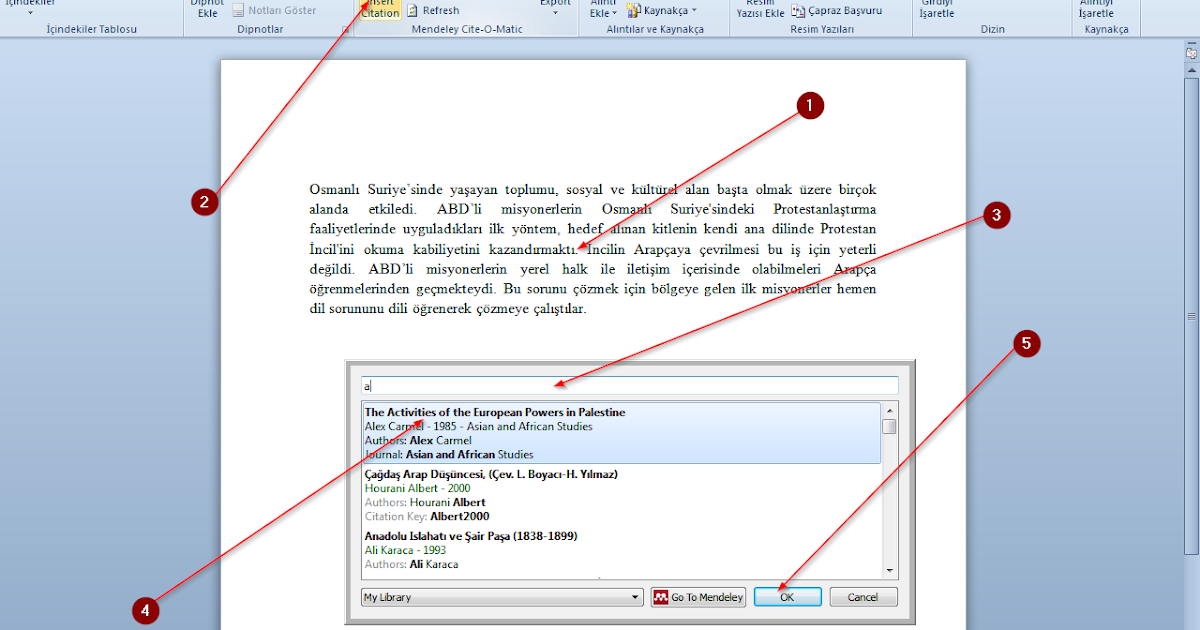This screenshot has width=1200, height=630.
Task: Click 'Ali Karaca - 1993' line
Action: (406, 550)
